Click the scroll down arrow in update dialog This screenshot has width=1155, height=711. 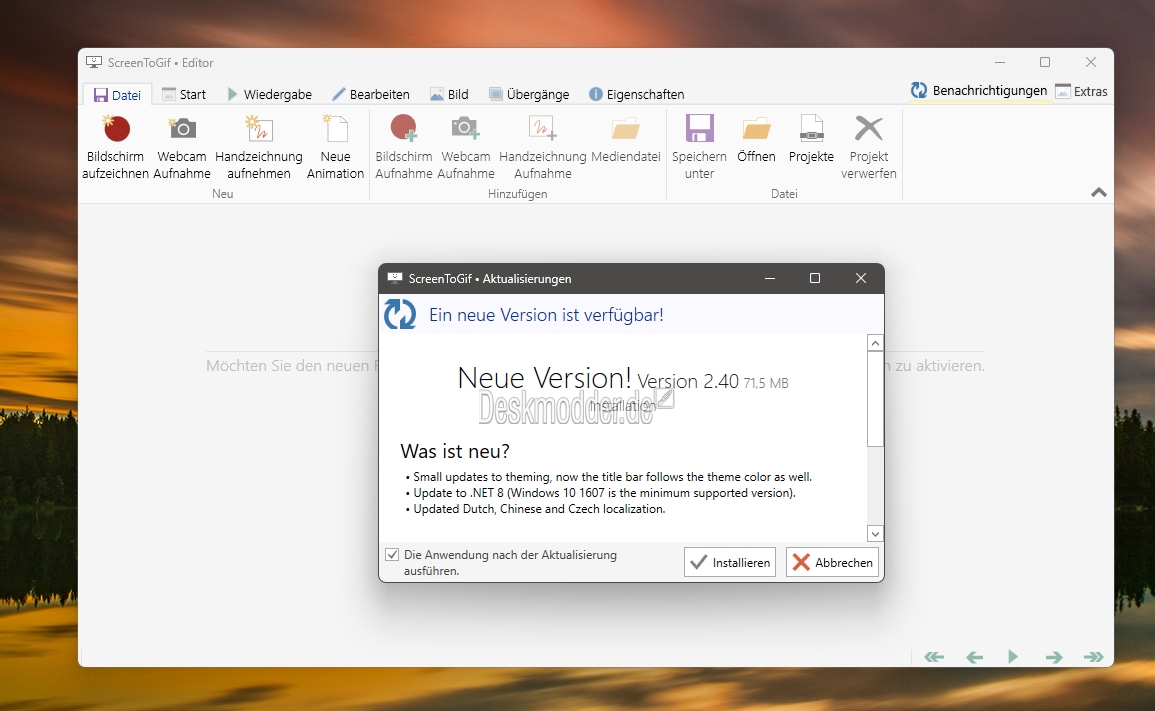pos(875,533)
